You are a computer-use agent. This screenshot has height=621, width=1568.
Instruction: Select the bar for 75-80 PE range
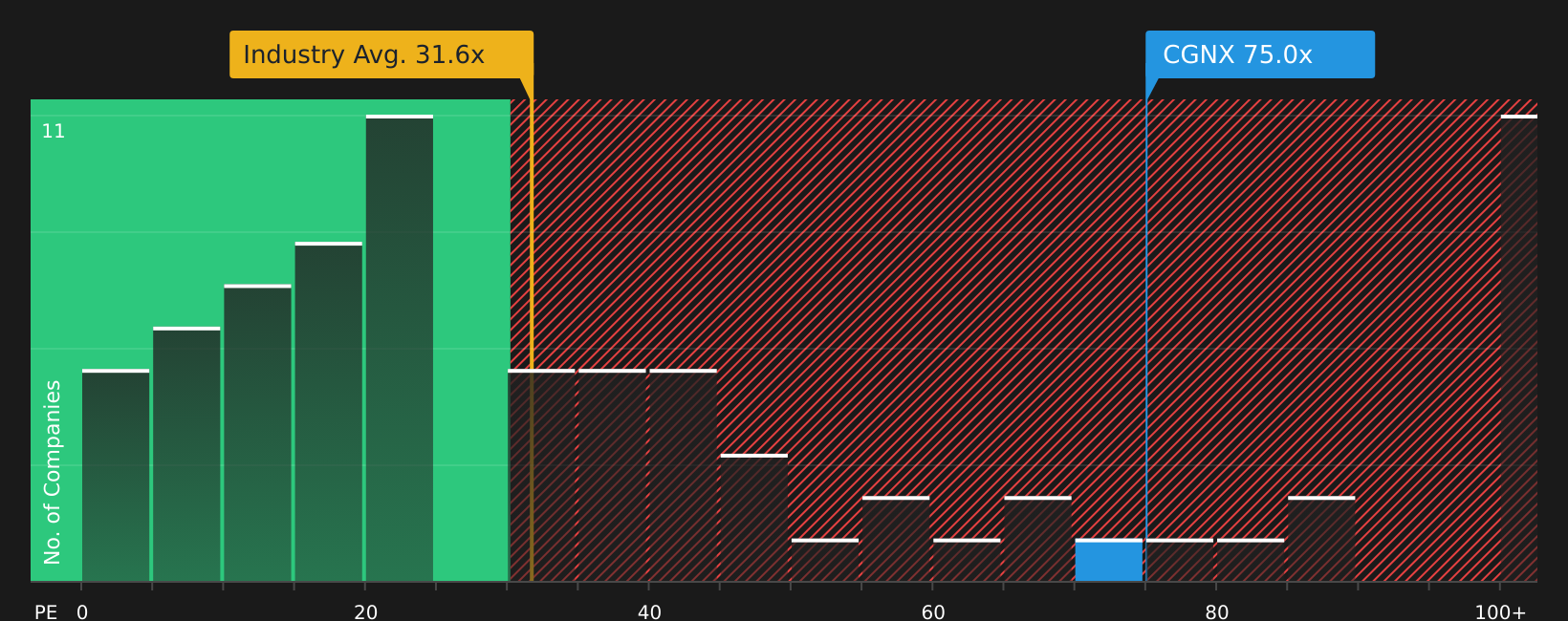[x=1180, y=561]
